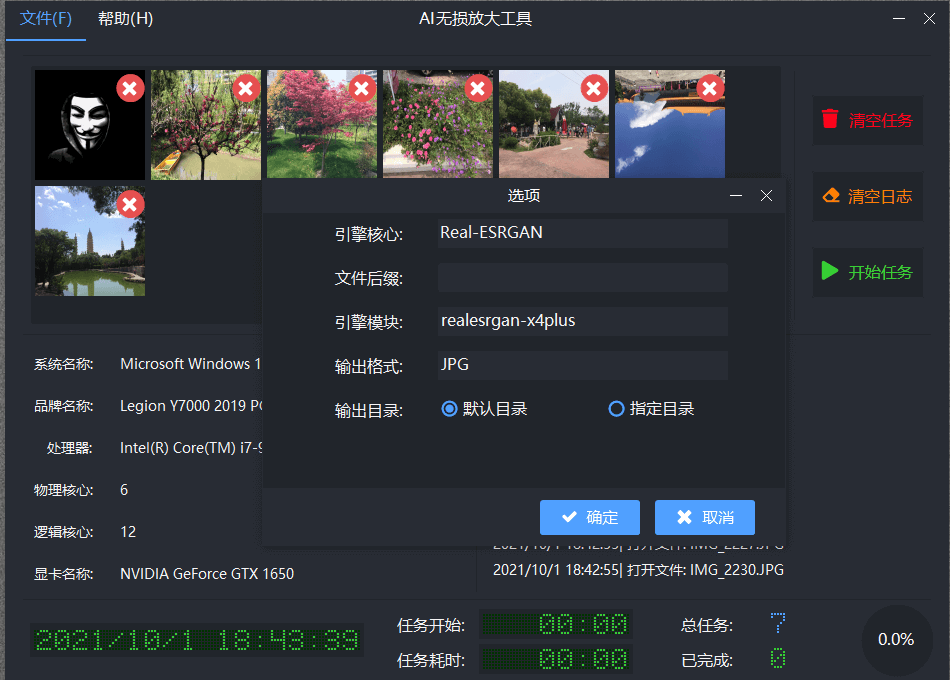The width and height of the screenshot is (950, 680).
Task: Select the 默认目录 radio option
Action: point(450,409)
